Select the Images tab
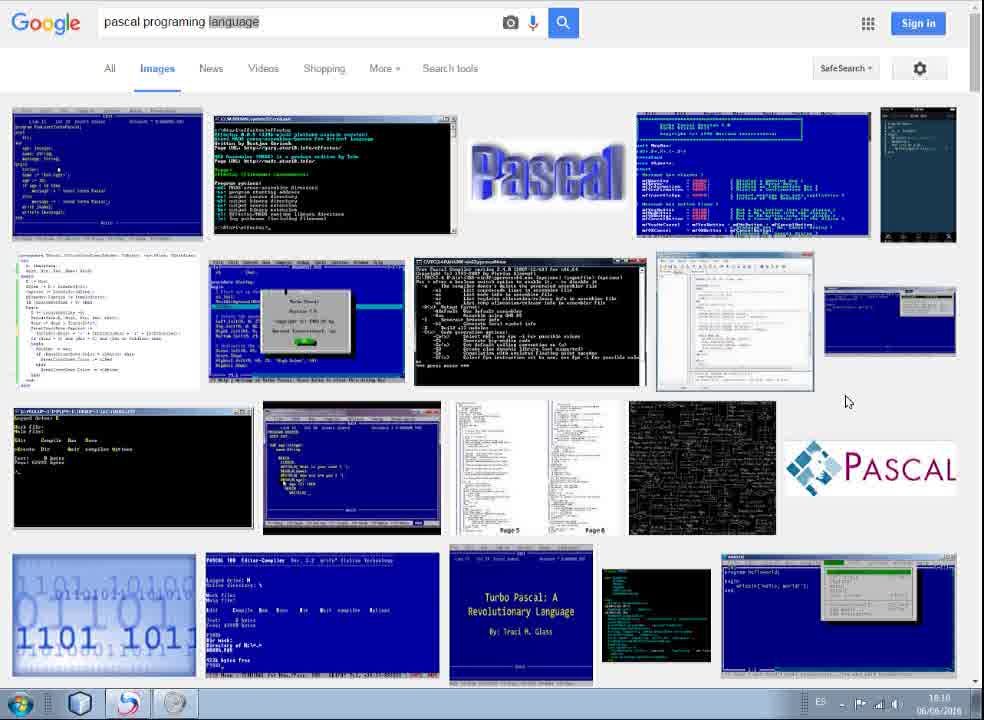This screenshot has height=720, width=984. point(157,68)
